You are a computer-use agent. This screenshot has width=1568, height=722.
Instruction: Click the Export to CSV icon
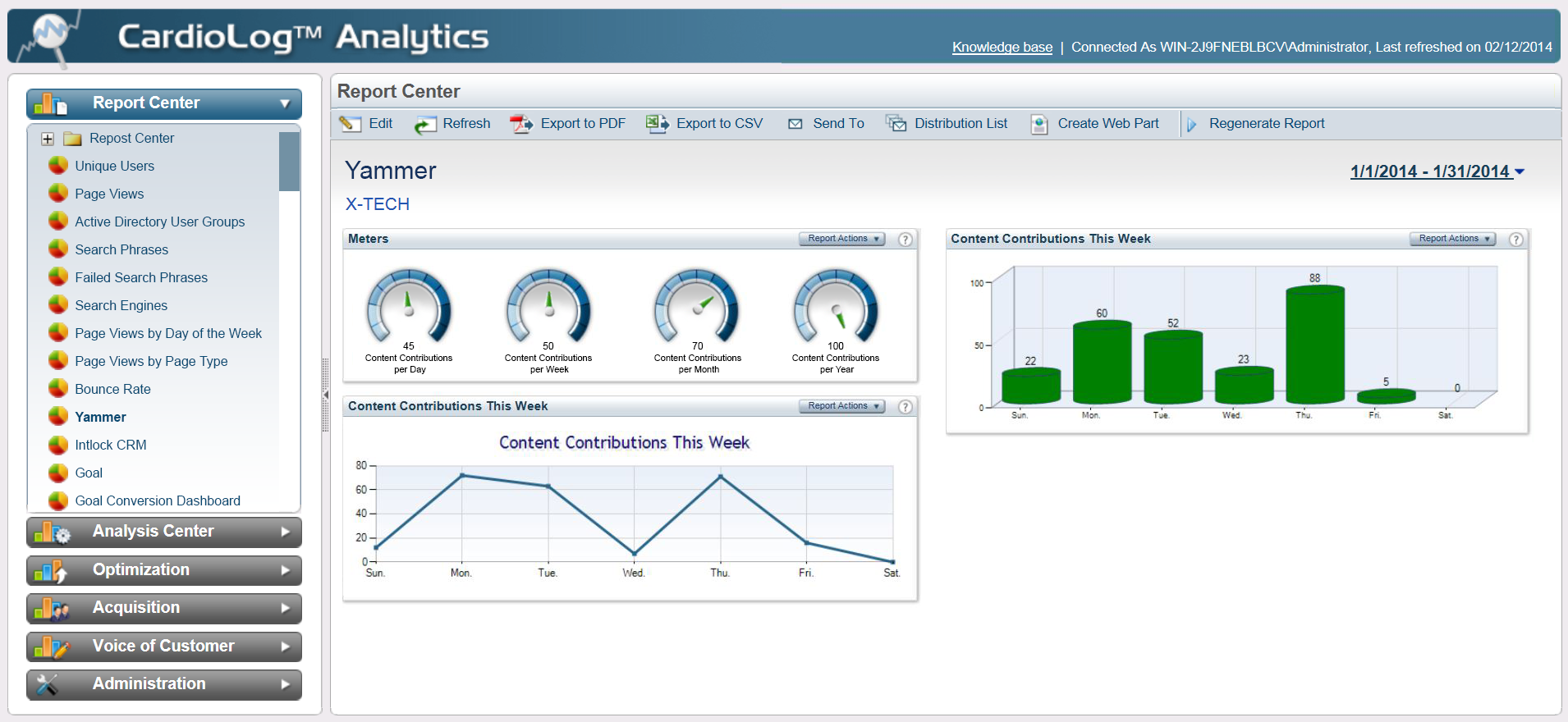(x=657, y=123)
